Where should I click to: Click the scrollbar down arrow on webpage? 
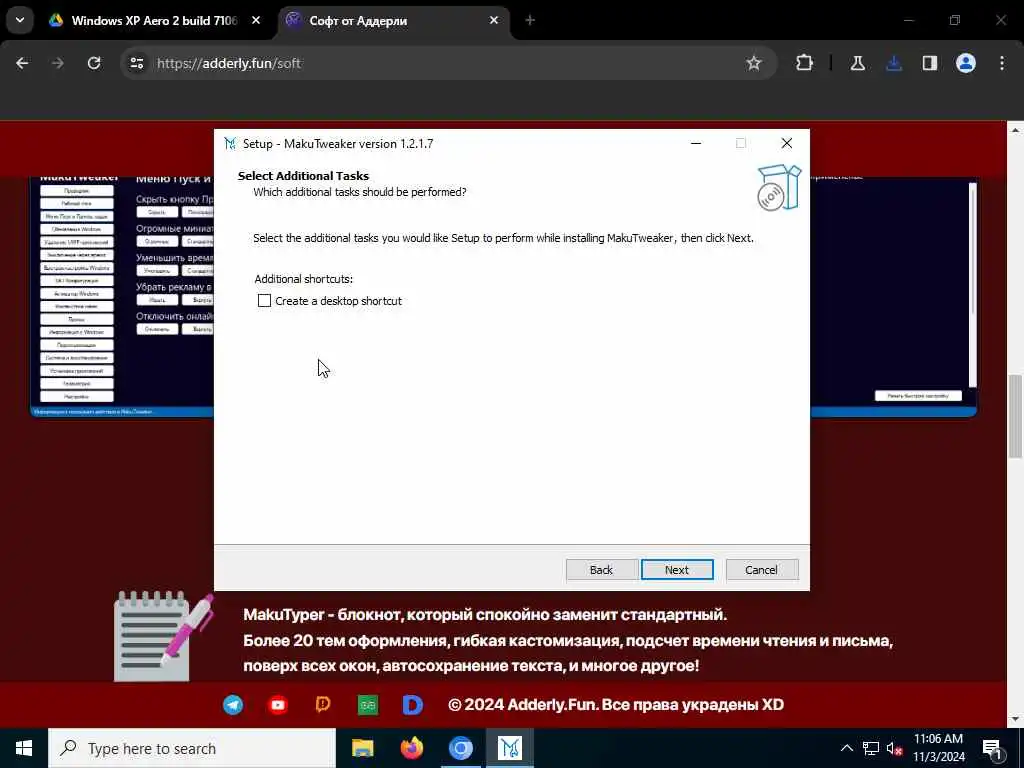click(1016, 720)
